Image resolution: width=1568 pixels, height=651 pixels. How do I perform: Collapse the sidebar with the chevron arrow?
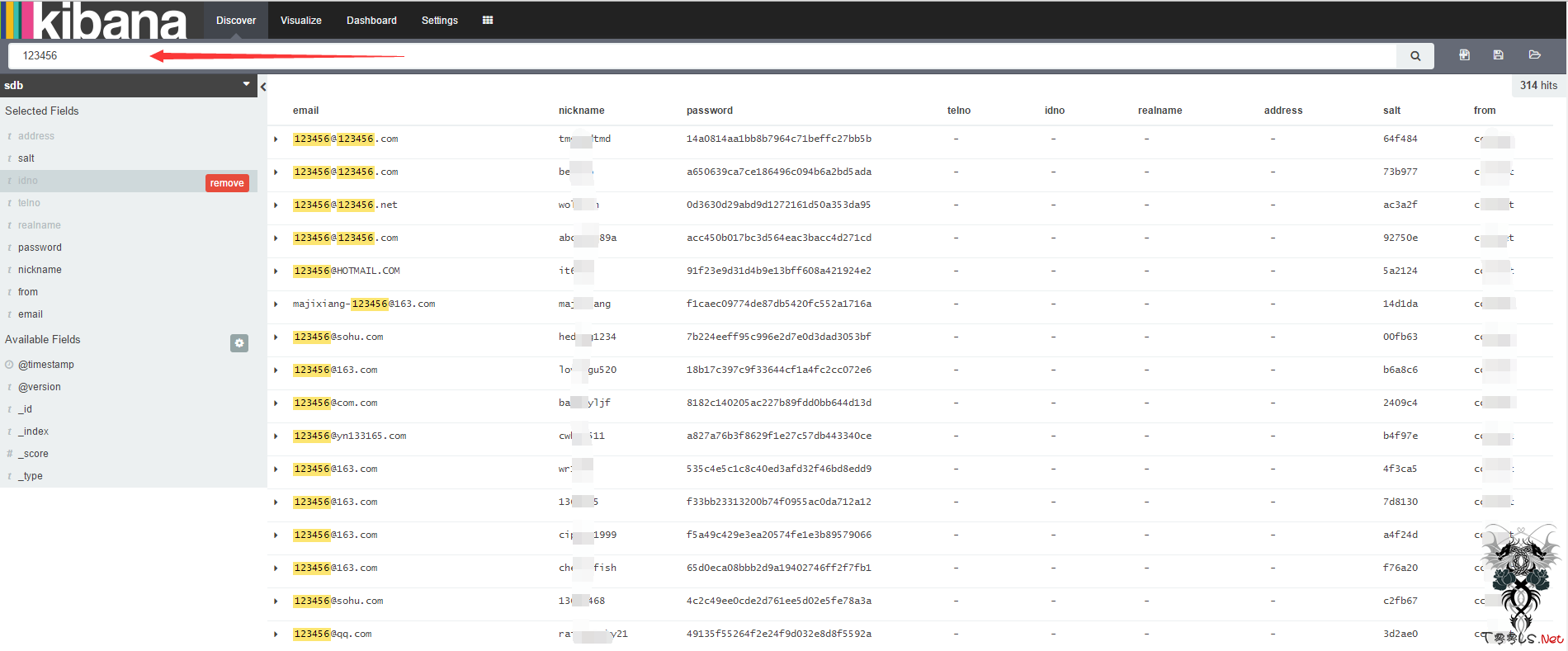click(x=263, y=87)
